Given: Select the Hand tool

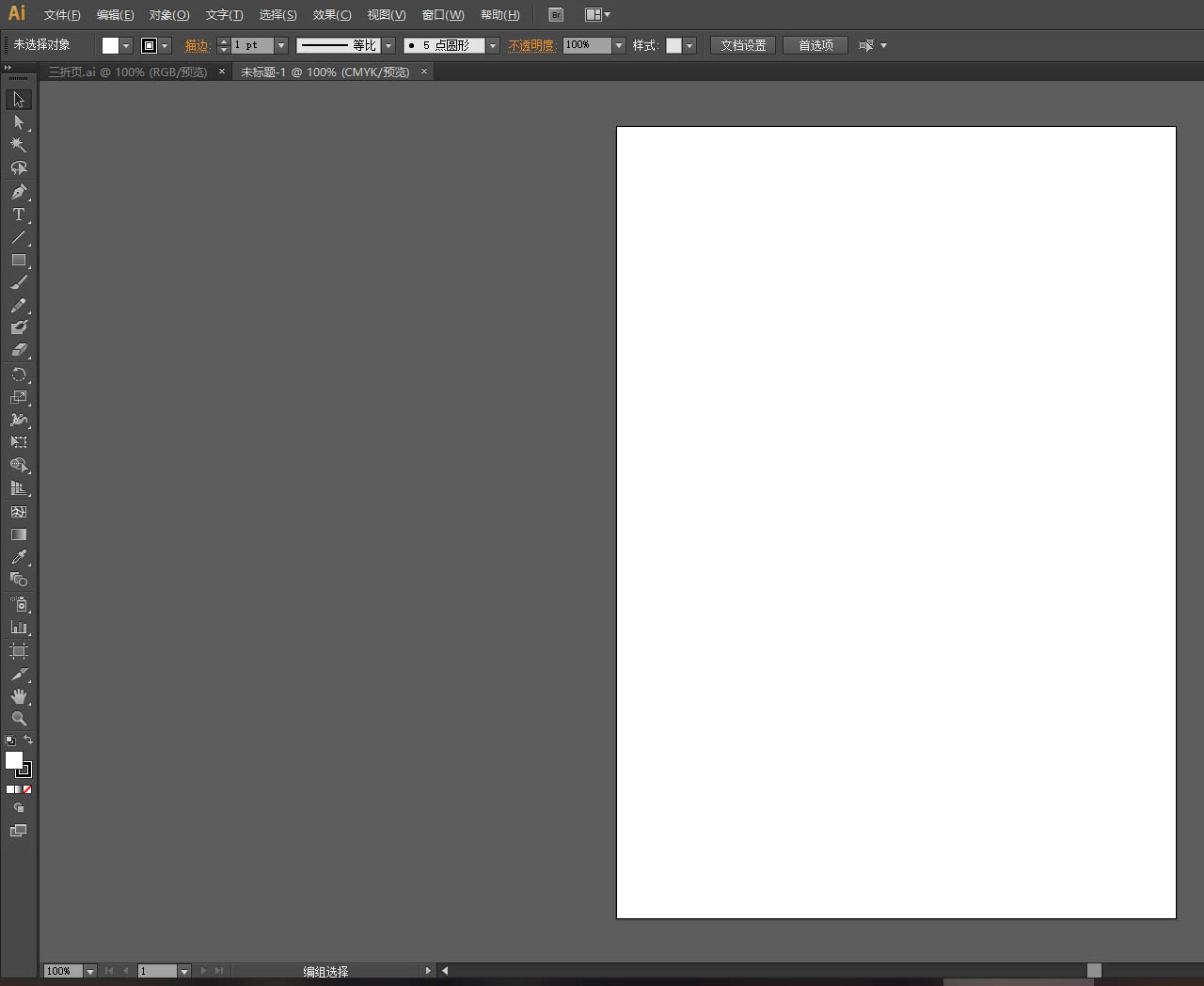Looking at the screenshot, I should [x=18, y=696].
